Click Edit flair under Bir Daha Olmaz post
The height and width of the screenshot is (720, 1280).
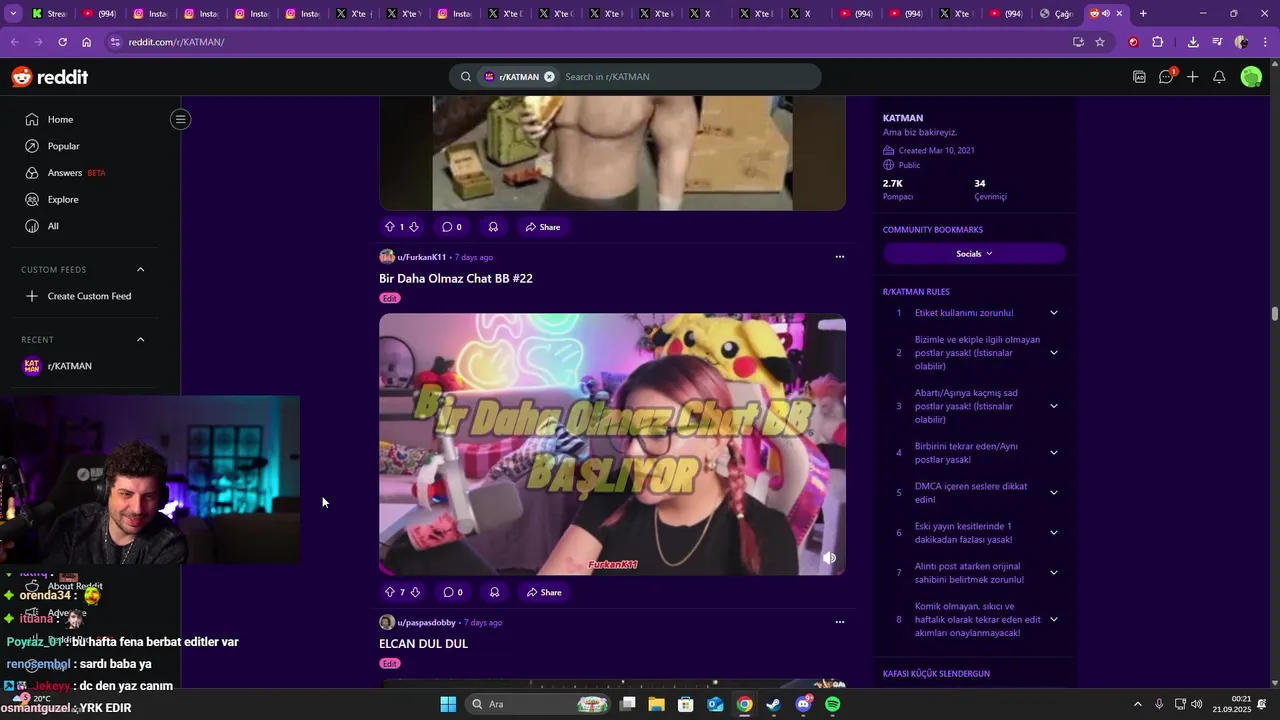(x=390, y=298)
